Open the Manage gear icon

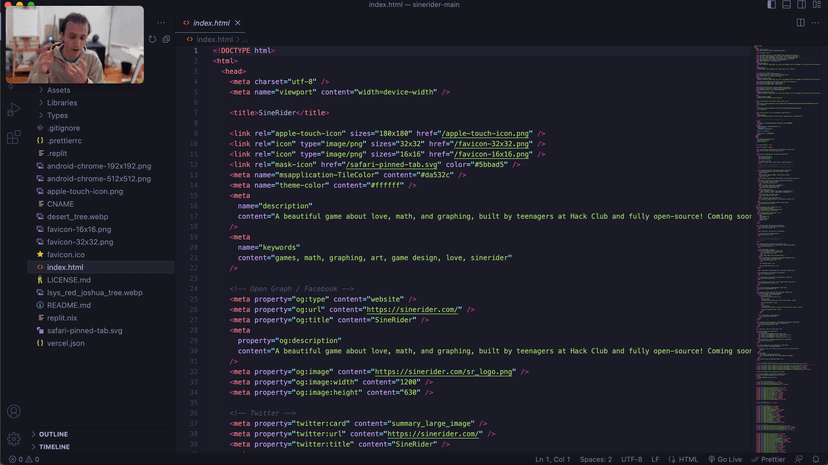(x=14, y=439)
